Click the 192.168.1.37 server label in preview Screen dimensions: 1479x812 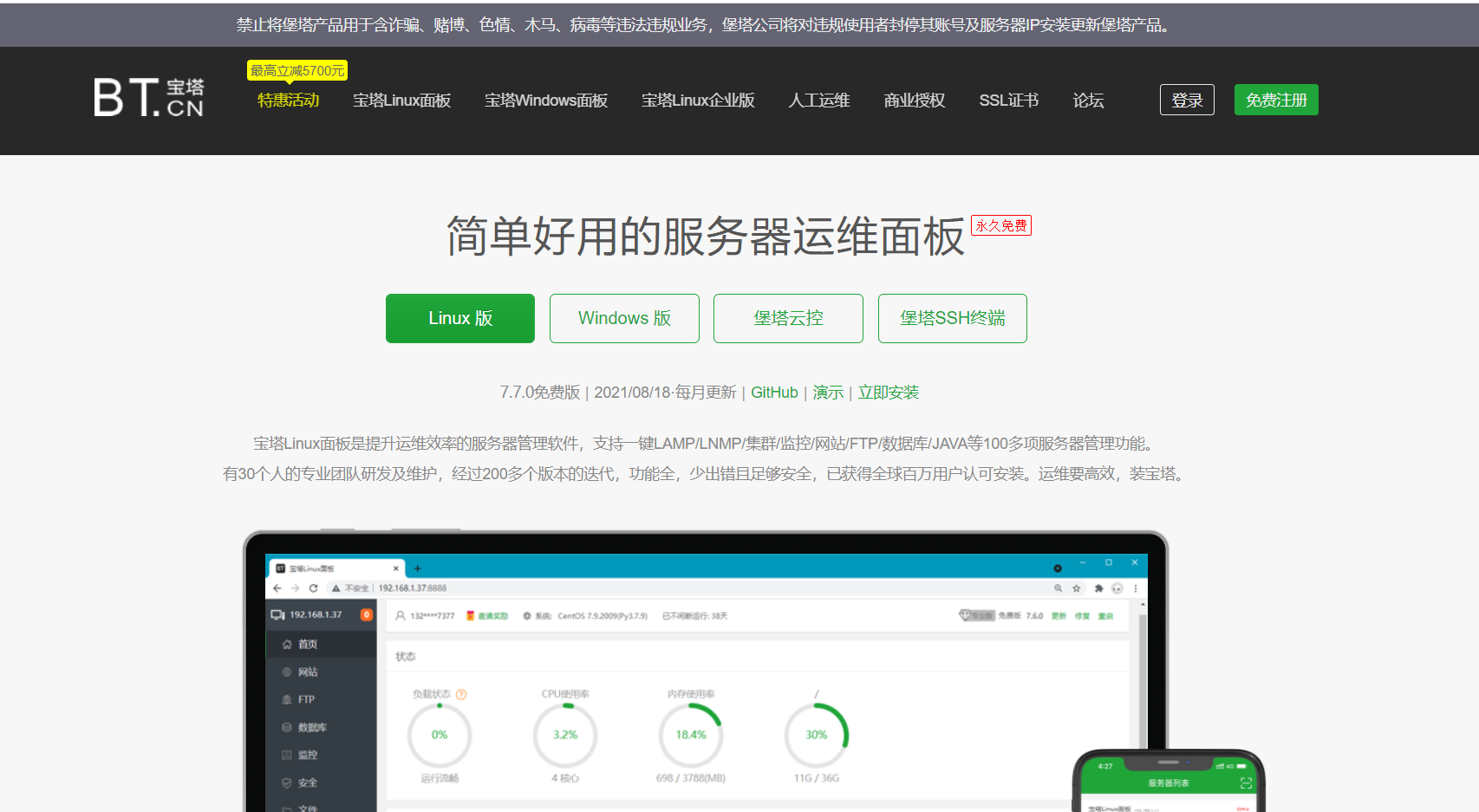pyautogui.click(x=316, y=614)
